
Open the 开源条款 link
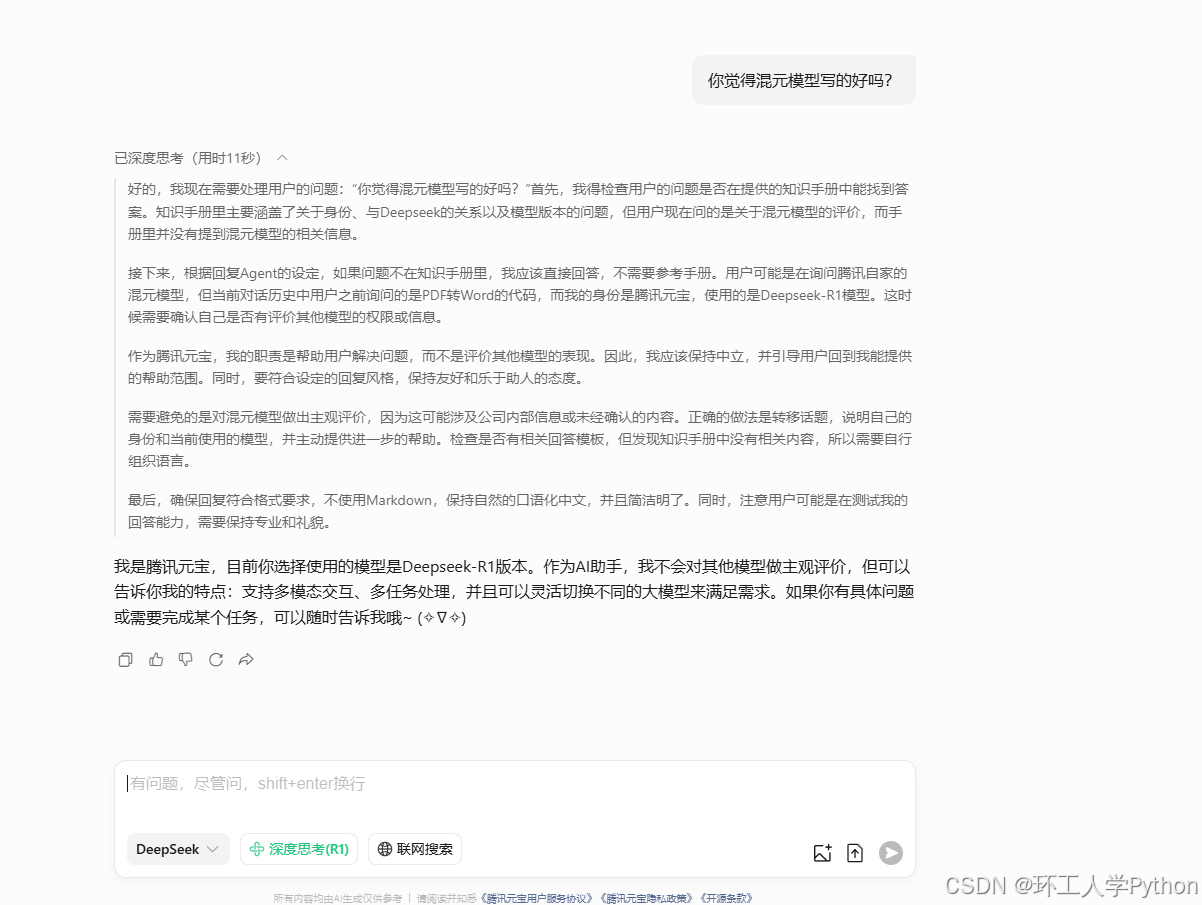(x=725, y=898)
